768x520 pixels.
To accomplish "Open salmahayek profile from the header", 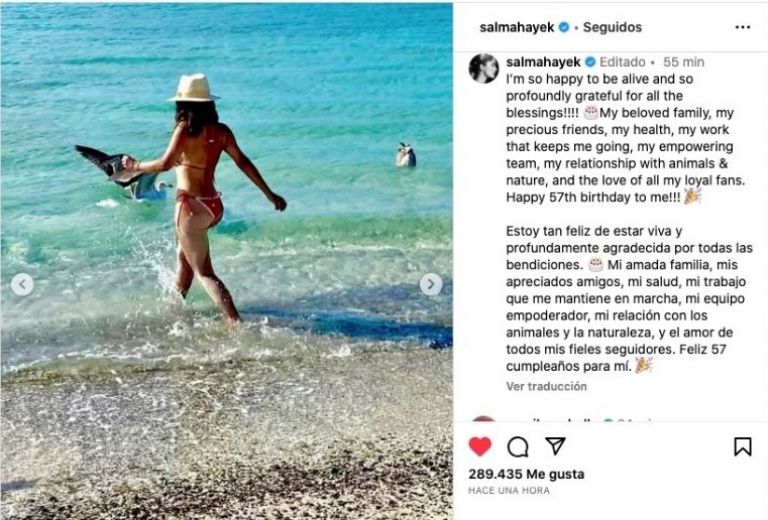I will pos(517,27).
